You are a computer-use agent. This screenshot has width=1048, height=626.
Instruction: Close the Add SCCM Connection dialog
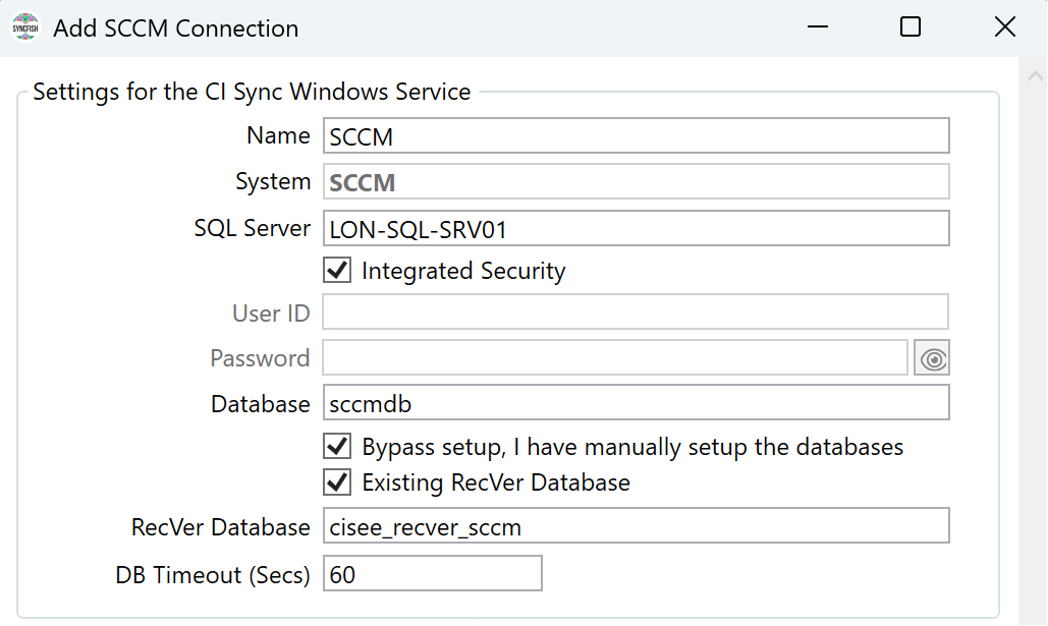coord(1005,27)
